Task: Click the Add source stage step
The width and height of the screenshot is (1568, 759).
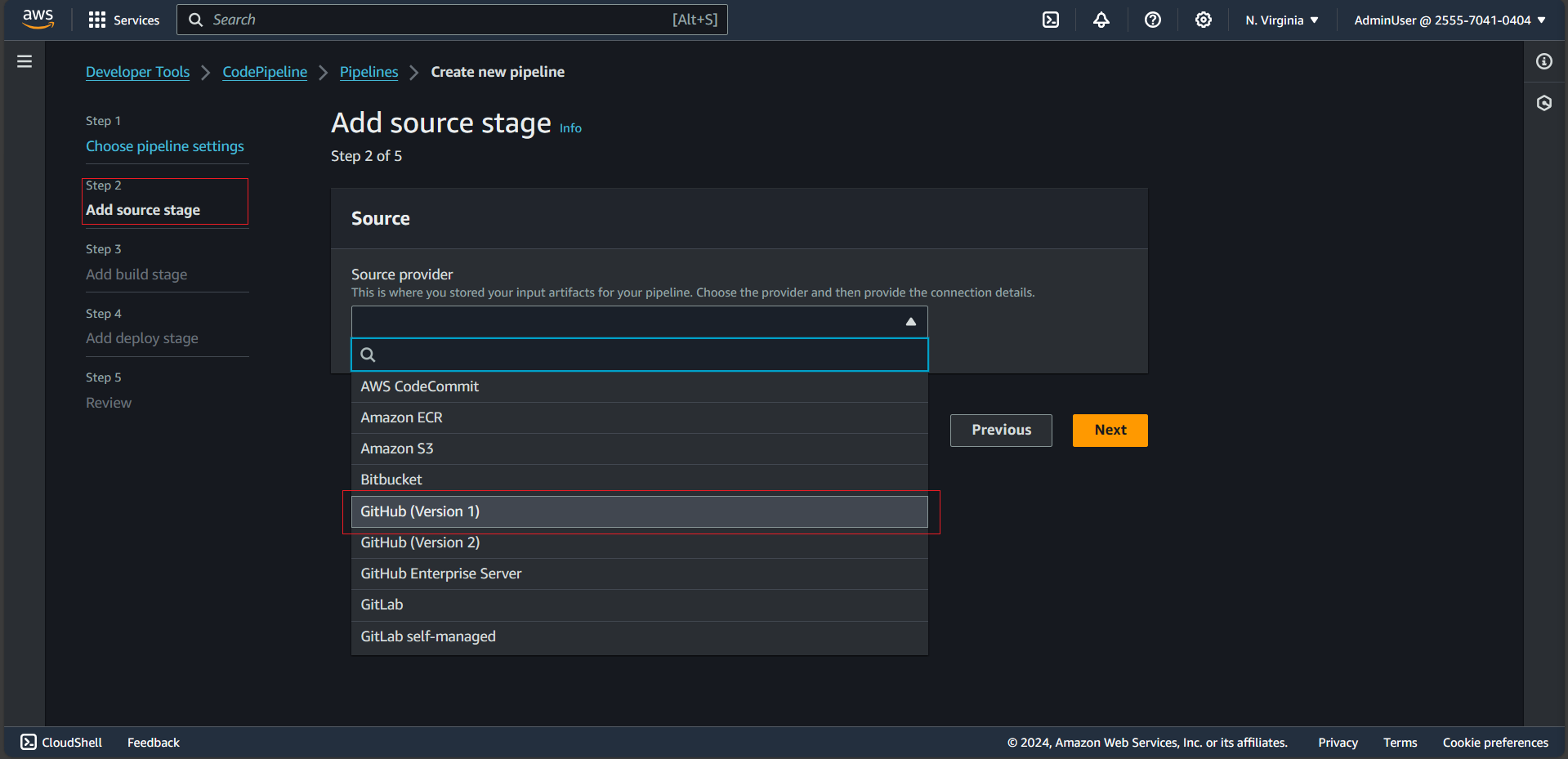Action: click(143, 210)
